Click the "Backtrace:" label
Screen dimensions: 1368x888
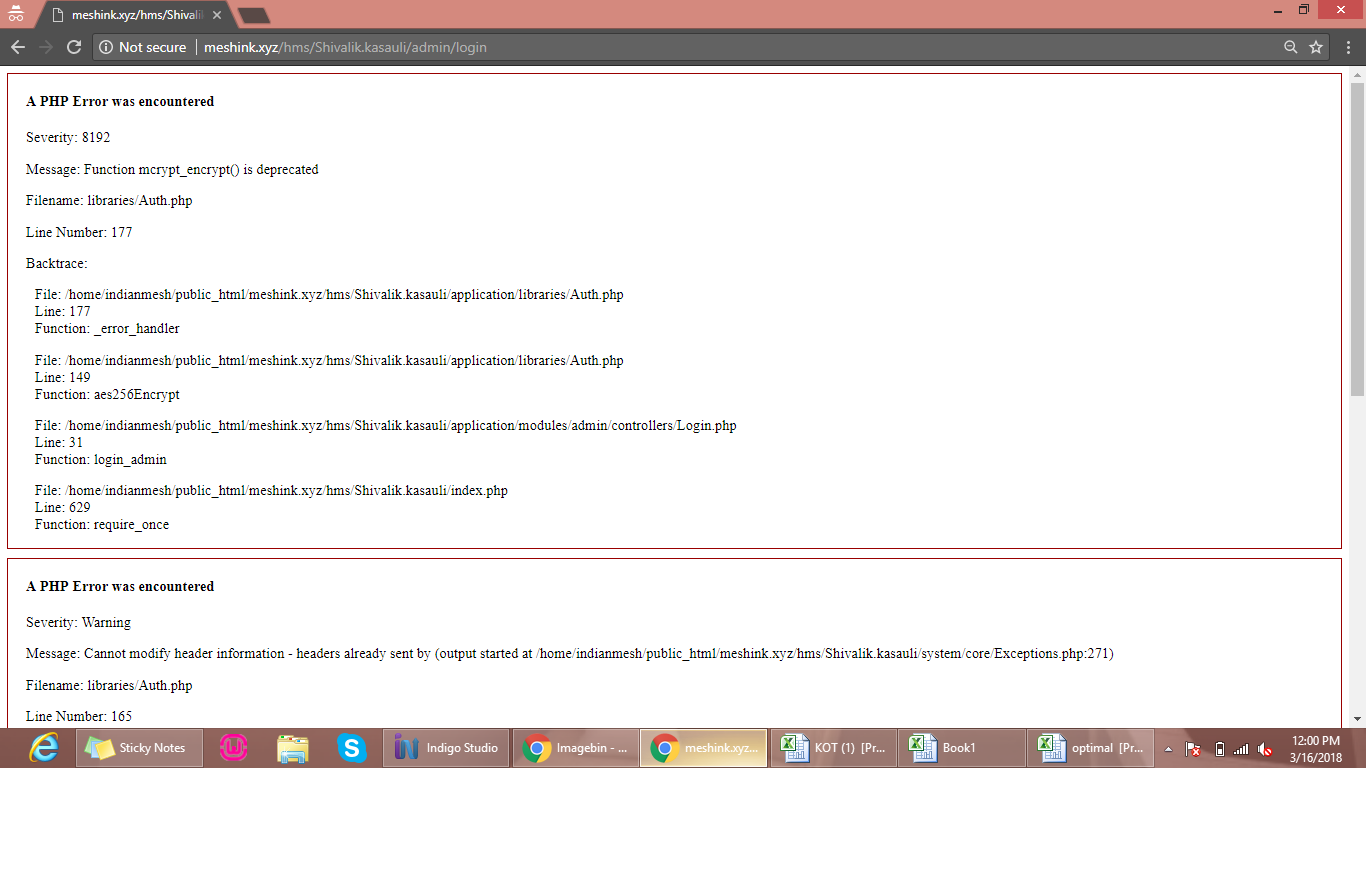[57, 263]
